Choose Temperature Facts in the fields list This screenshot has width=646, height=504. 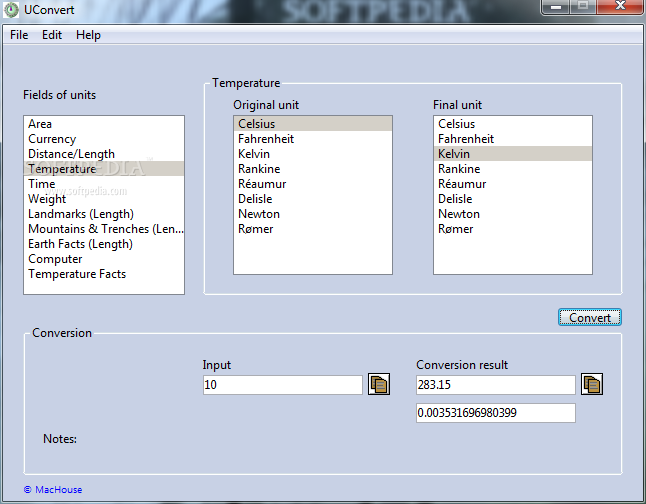tap(104, 274)
